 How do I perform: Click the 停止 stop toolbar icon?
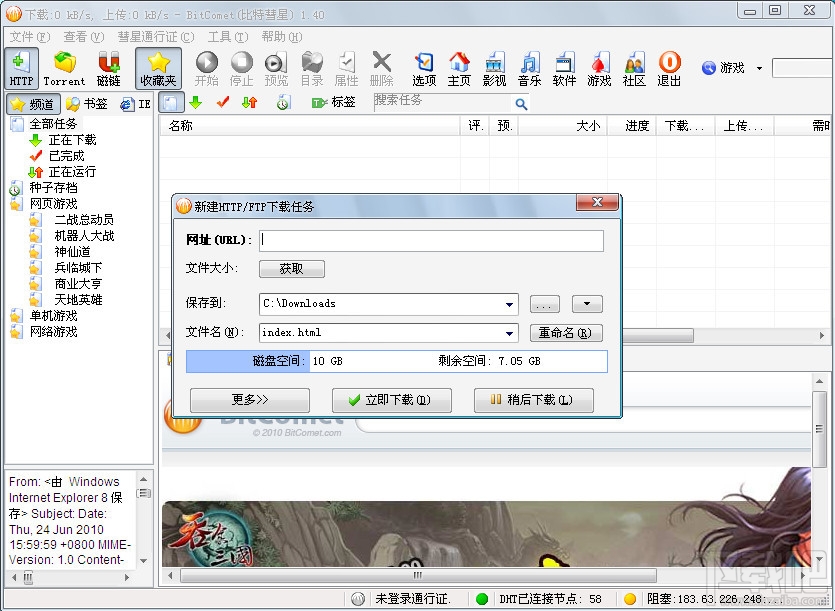[241, 68]
